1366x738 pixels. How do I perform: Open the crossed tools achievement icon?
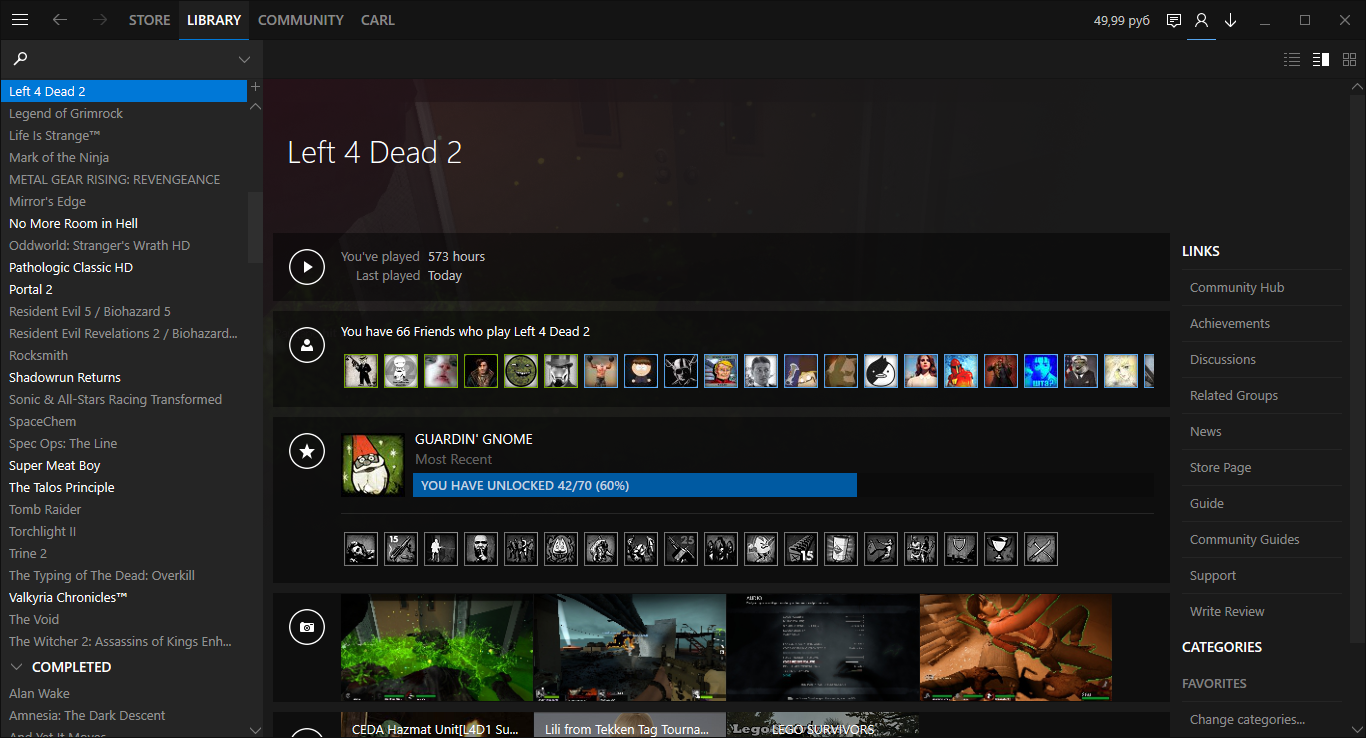coord(1041,549)
